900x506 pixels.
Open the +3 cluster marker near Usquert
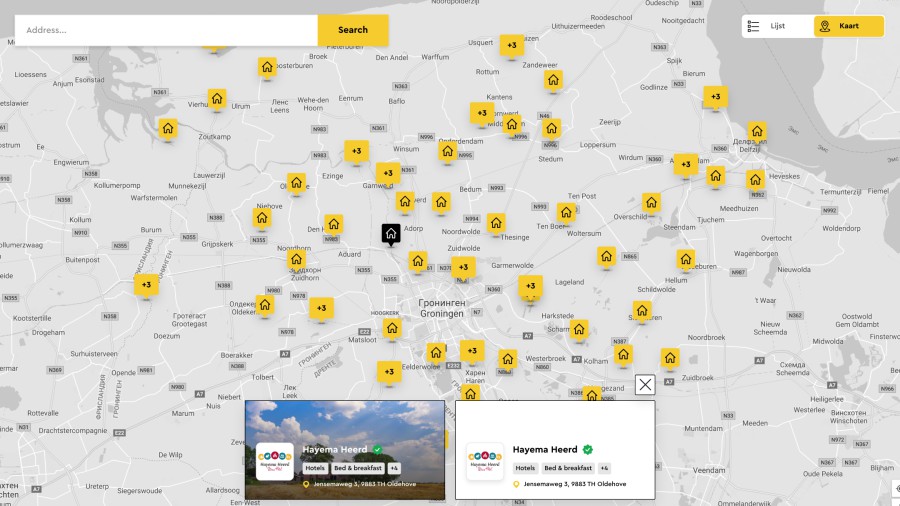point(511,45)
